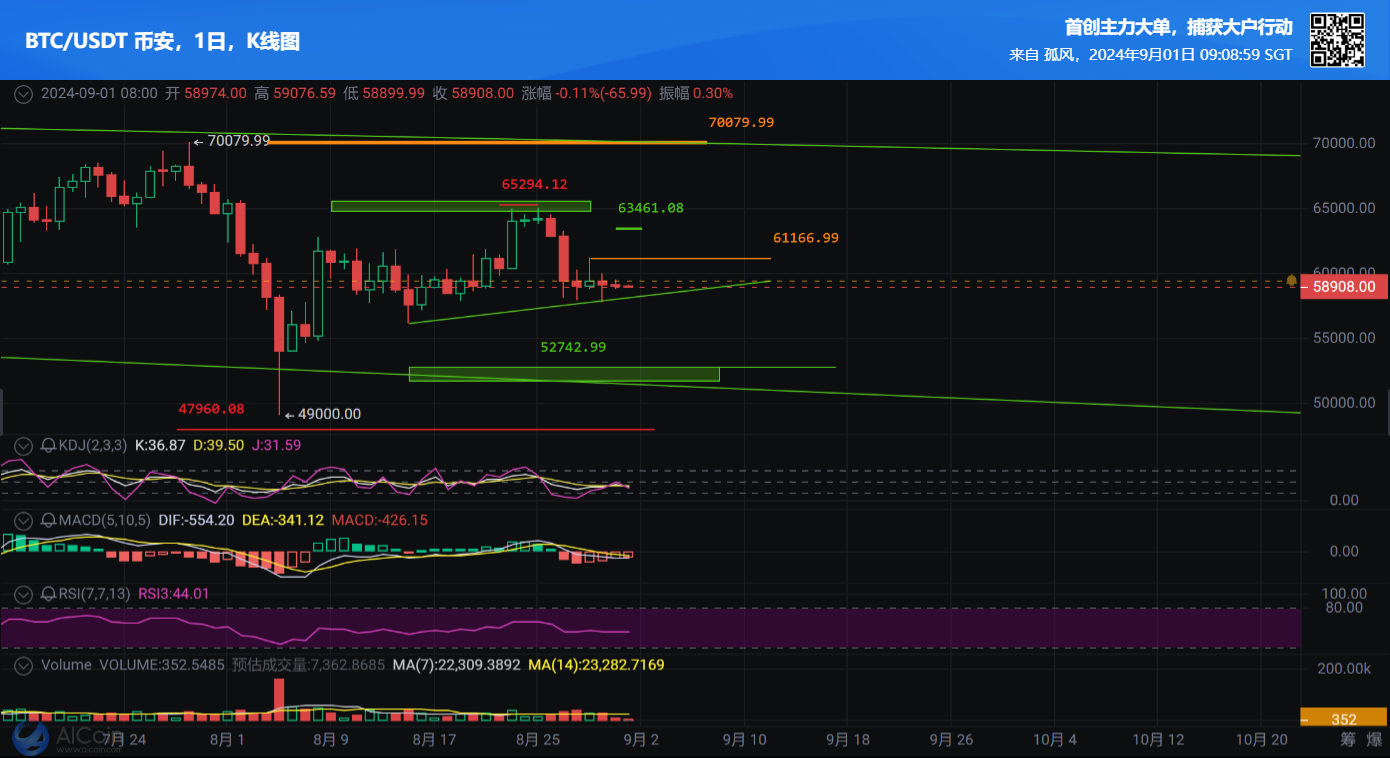Collapse the Volume indicator panel
Screen dimensions: 1390x758
[x=23, y=664]
